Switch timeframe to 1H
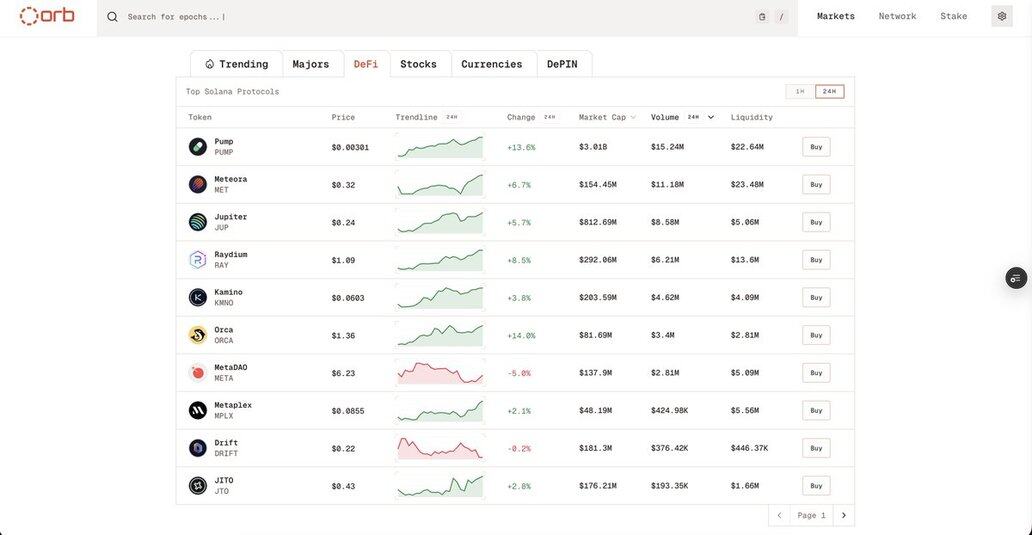 pyautogui.click(x=800, y=92)
